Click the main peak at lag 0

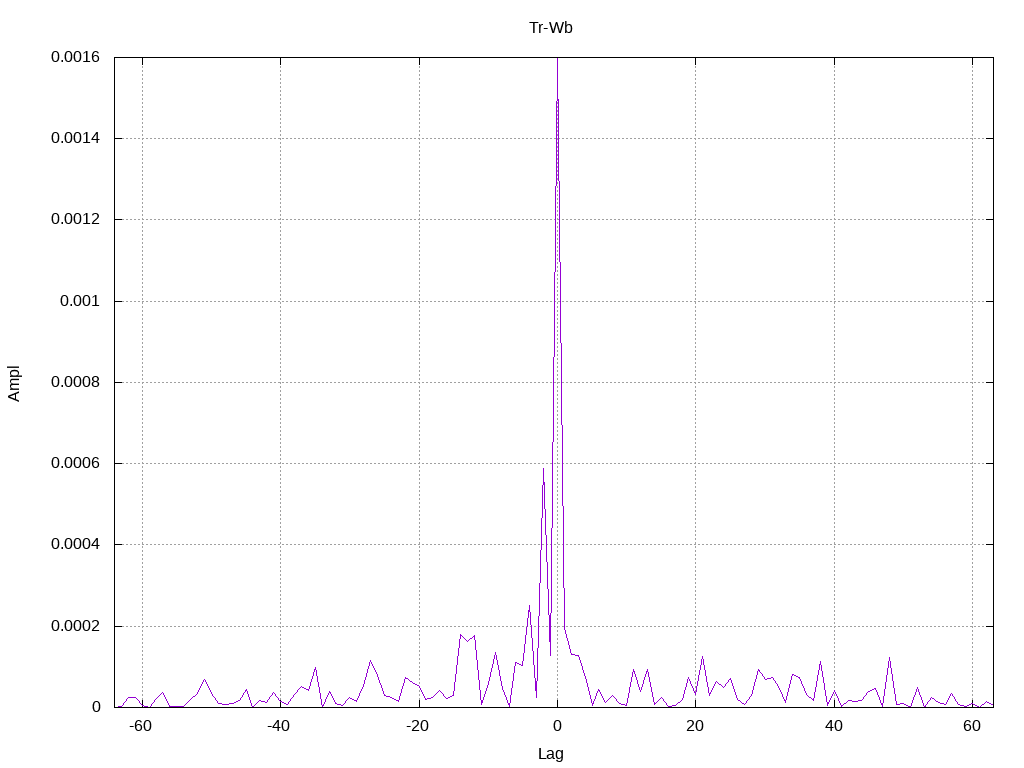(557, 60)
